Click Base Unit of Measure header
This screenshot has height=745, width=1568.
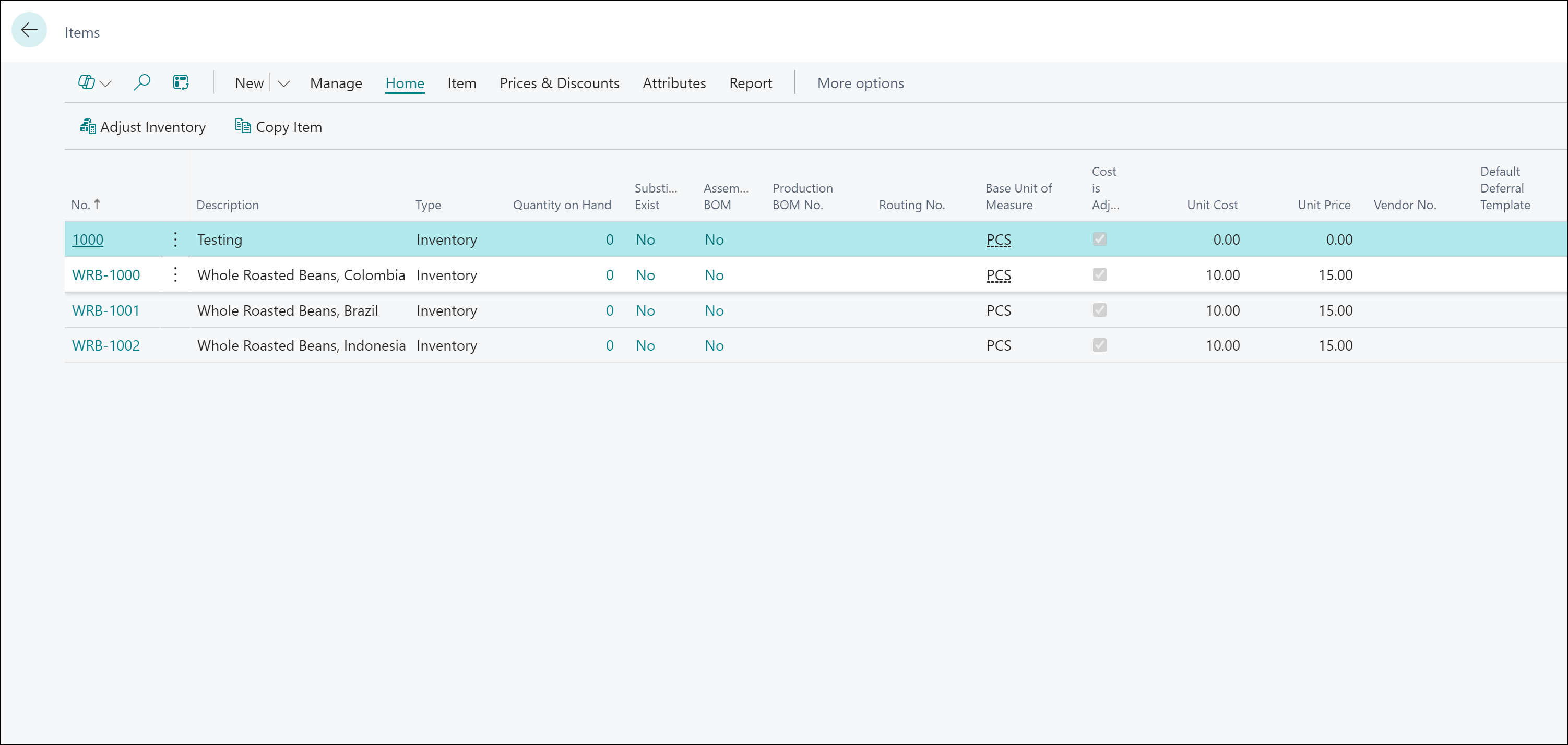[1018, 197]
